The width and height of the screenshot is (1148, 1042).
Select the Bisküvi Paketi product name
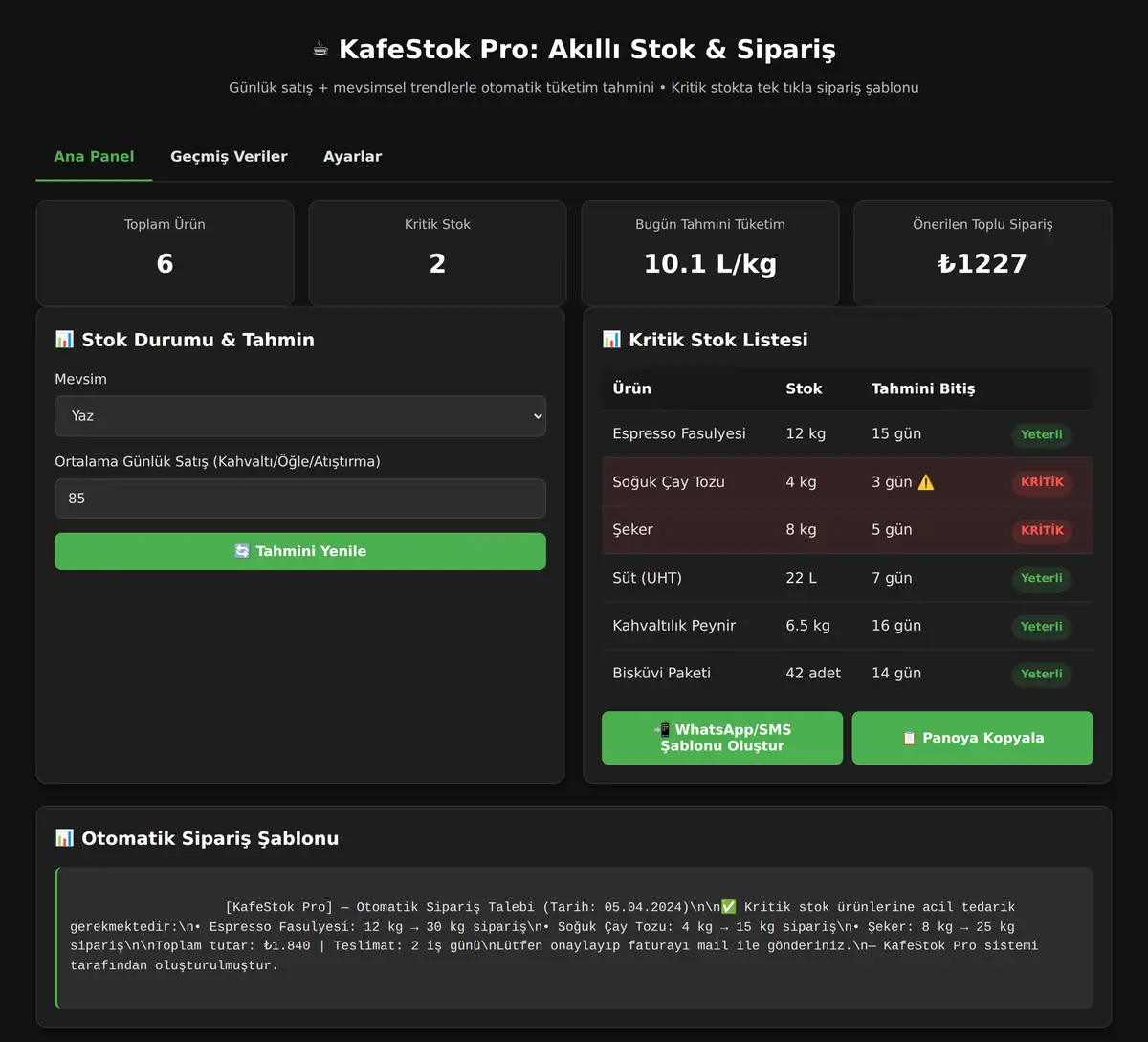click(x=662, y=673)
